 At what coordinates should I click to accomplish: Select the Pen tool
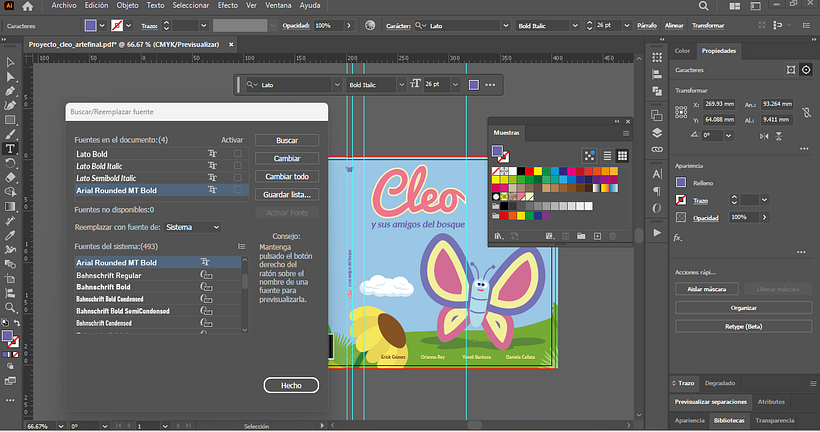pos(10,91)
